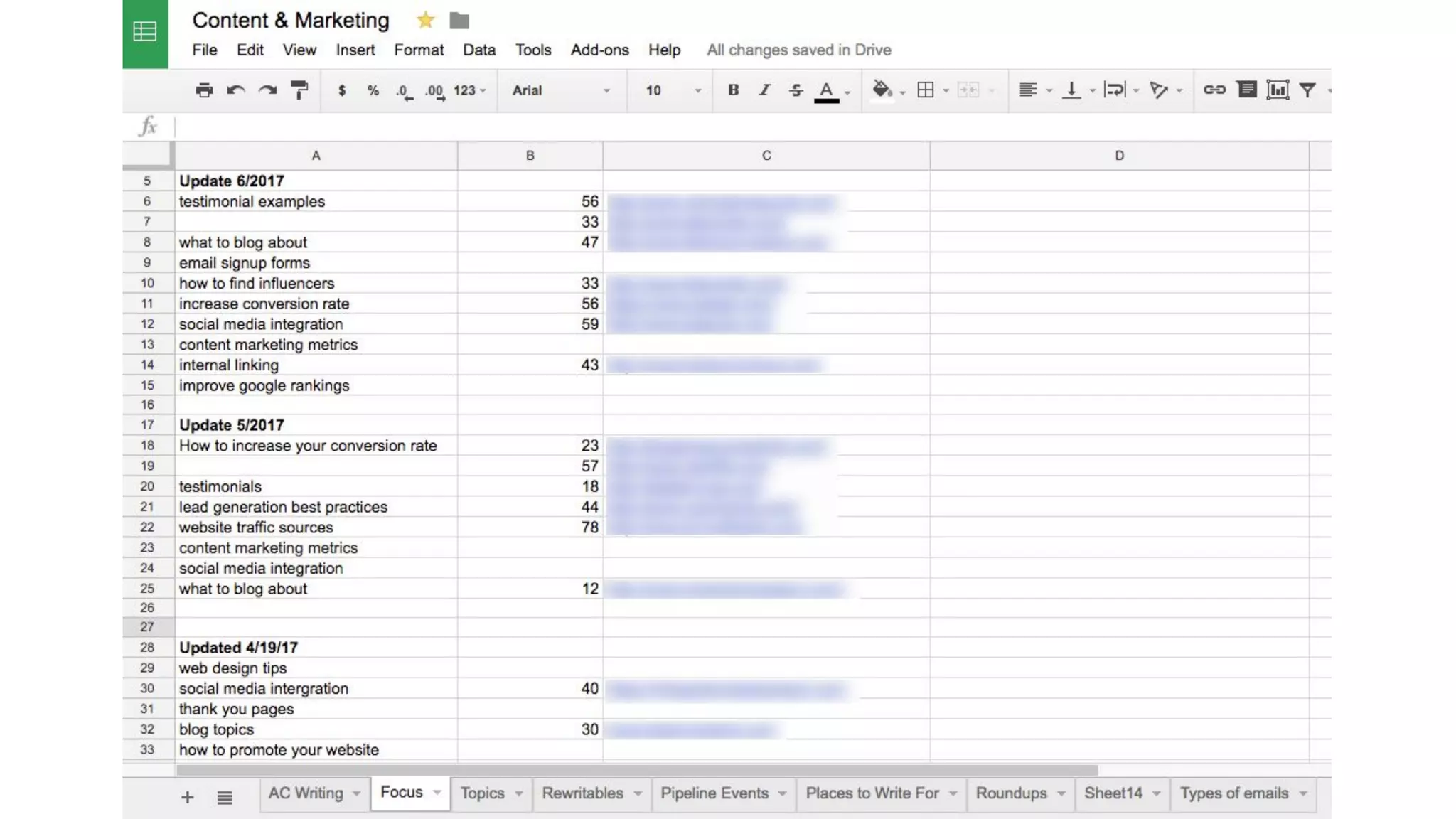1456x819 pixels.
Task: Toggle italic formatting
Action: (764, 90)
